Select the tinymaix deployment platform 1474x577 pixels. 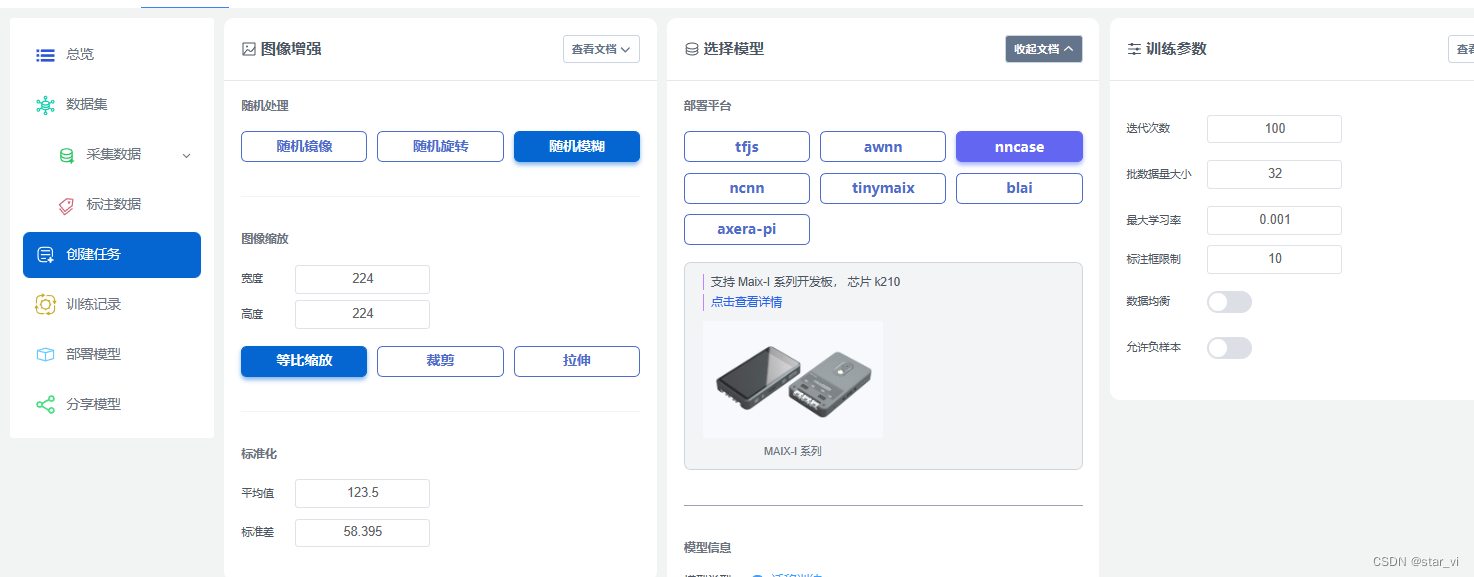[x=883, y=188]
